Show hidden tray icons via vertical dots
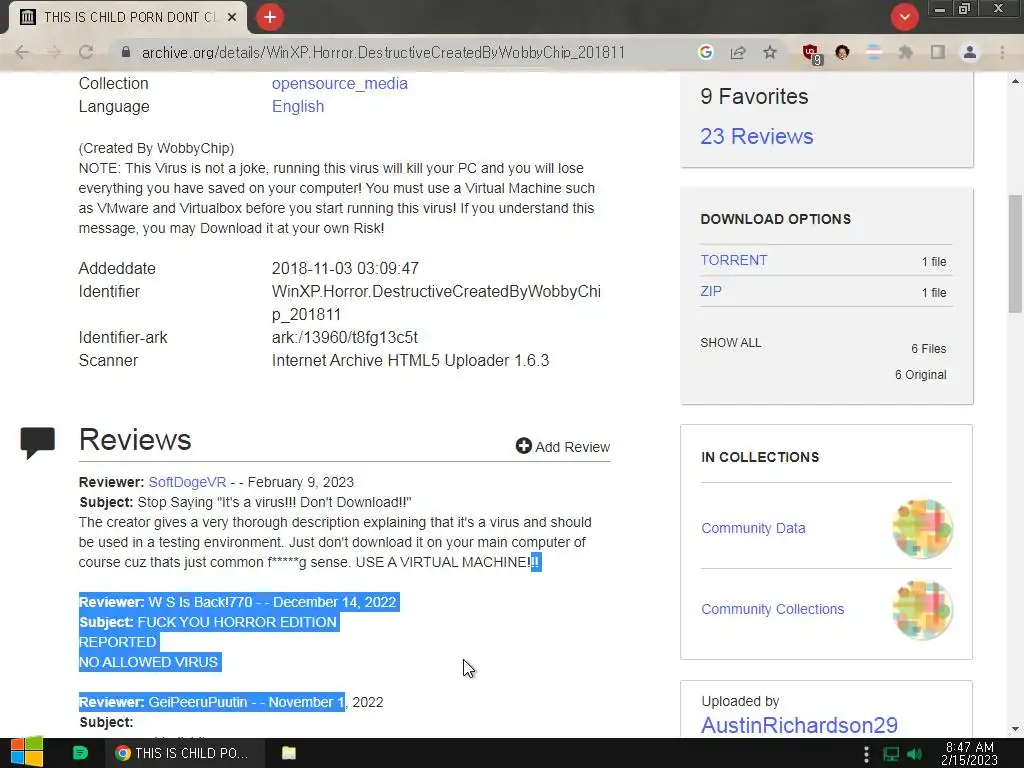 click(866, 754)
